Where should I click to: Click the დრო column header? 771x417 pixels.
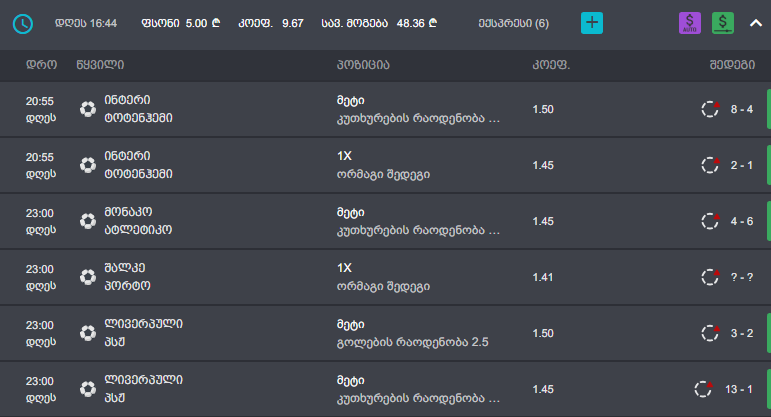click(41, 65)
